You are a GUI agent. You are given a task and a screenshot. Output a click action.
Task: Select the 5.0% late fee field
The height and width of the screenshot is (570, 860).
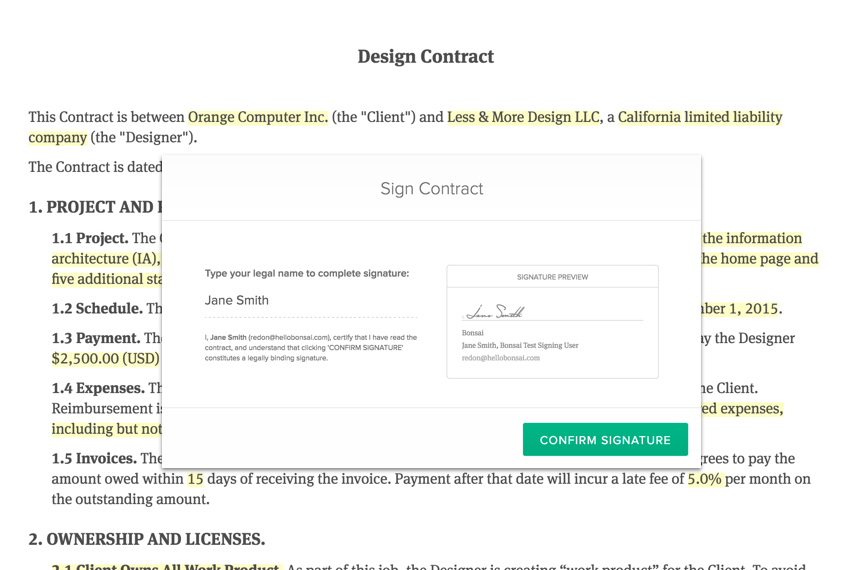click(x=704, y=479)
